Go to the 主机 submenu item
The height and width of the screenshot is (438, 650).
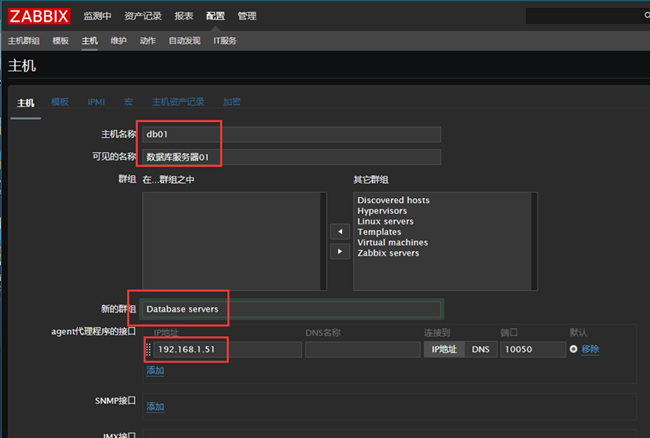pyautogui.click(x=90, y=41)
